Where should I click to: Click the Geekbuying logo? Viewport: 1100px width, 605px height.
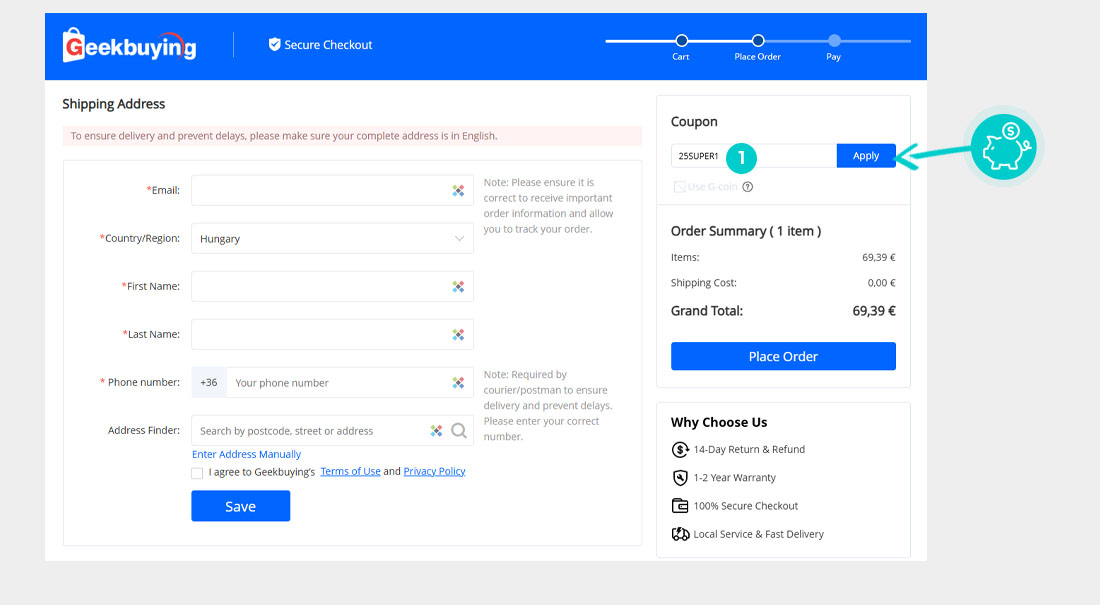tap(129, 45)
